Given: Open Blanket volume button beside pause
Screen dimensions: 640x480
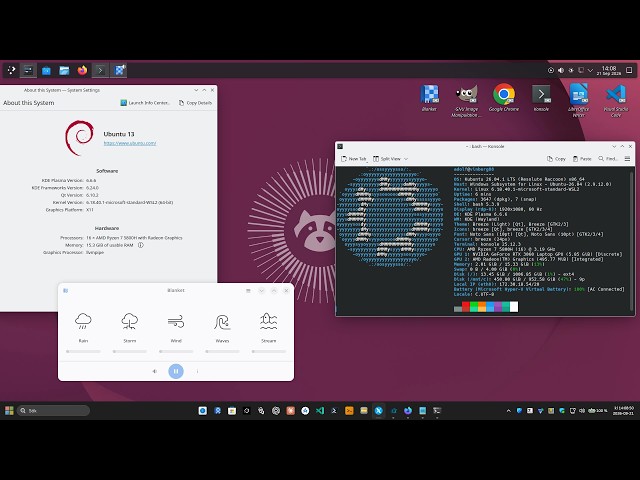Looking at the screenshot, I should tap(155, 371).
